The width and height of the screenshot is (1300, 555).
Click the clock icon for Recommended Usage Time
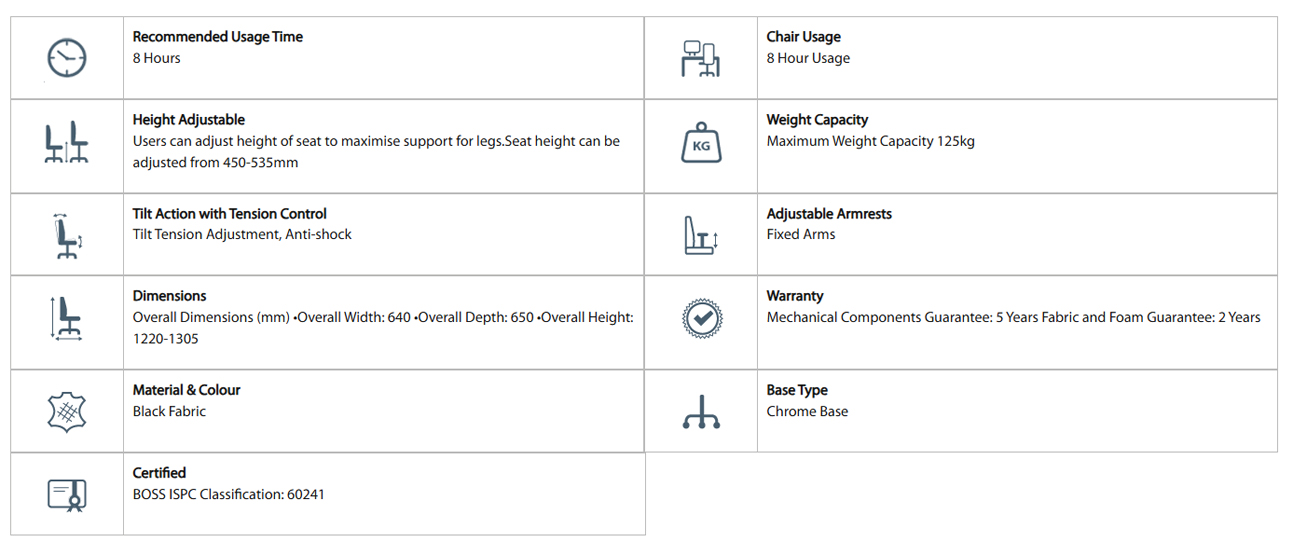pyautogui.click(x=67, y=58)
